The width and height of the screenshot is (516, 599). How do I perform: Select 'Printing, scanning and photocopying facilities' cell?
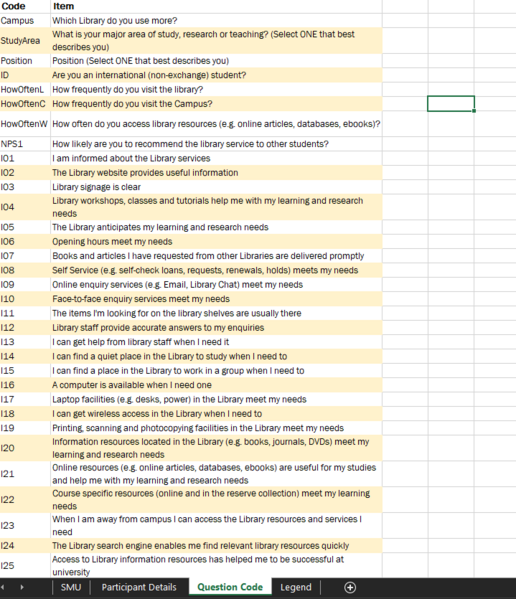[x=216, y=428]
